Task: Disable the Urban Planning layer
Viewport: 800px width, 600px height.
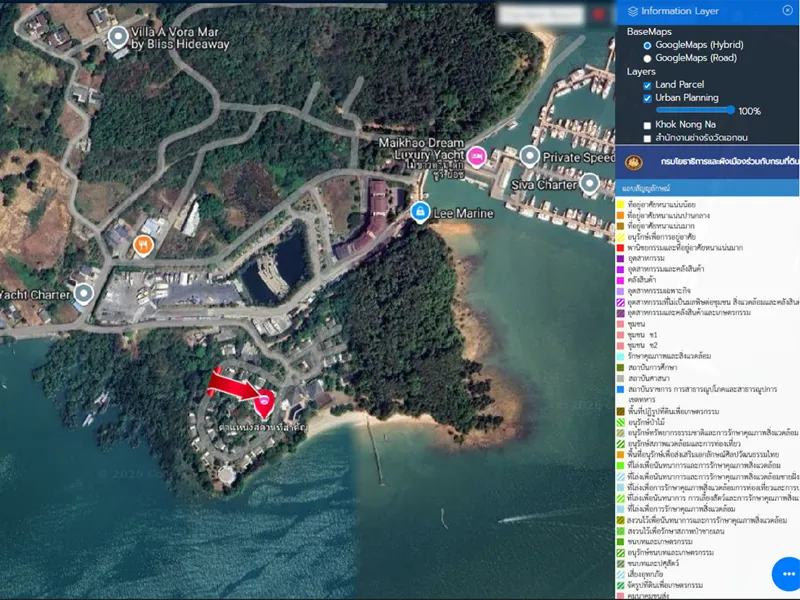Action: click(647, 99)
